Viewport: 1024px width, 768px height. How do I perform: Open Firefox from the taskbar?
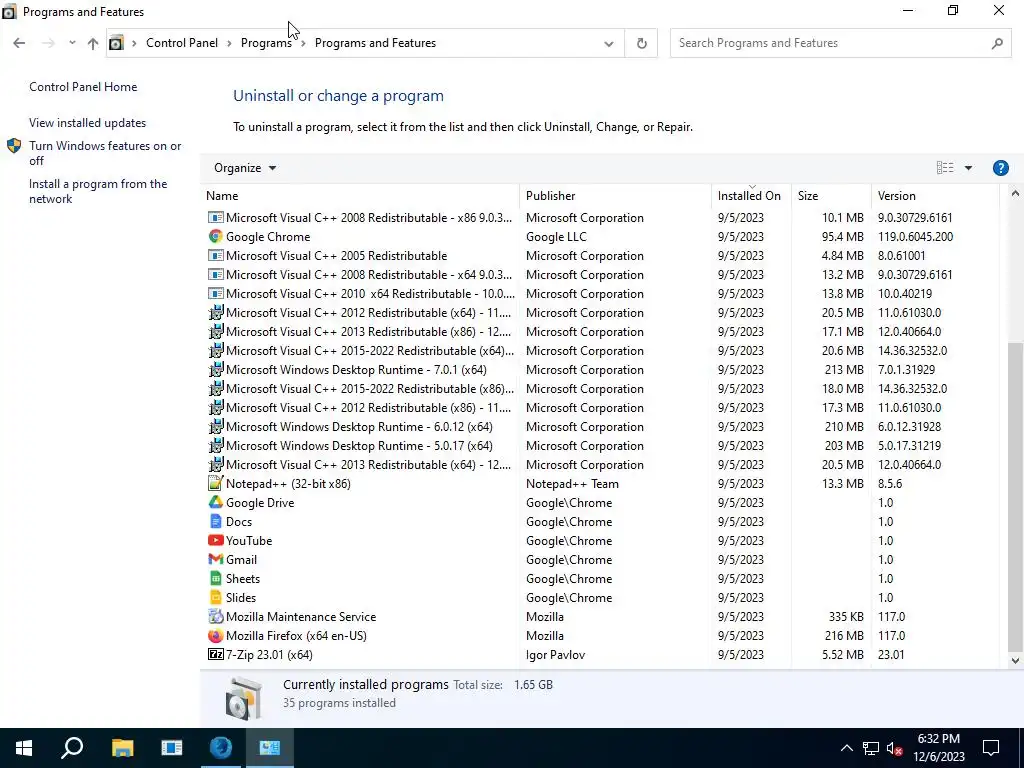point(221,748)
